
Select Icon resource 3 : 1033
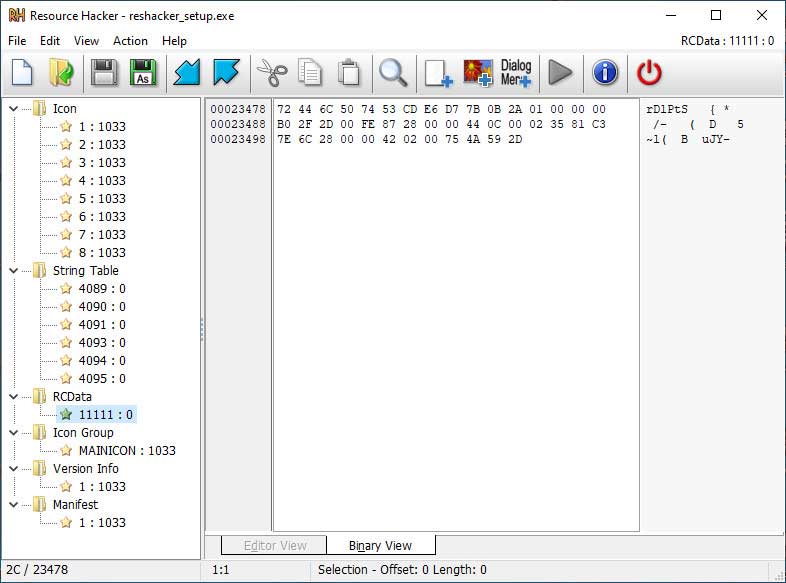coord(102,162)
